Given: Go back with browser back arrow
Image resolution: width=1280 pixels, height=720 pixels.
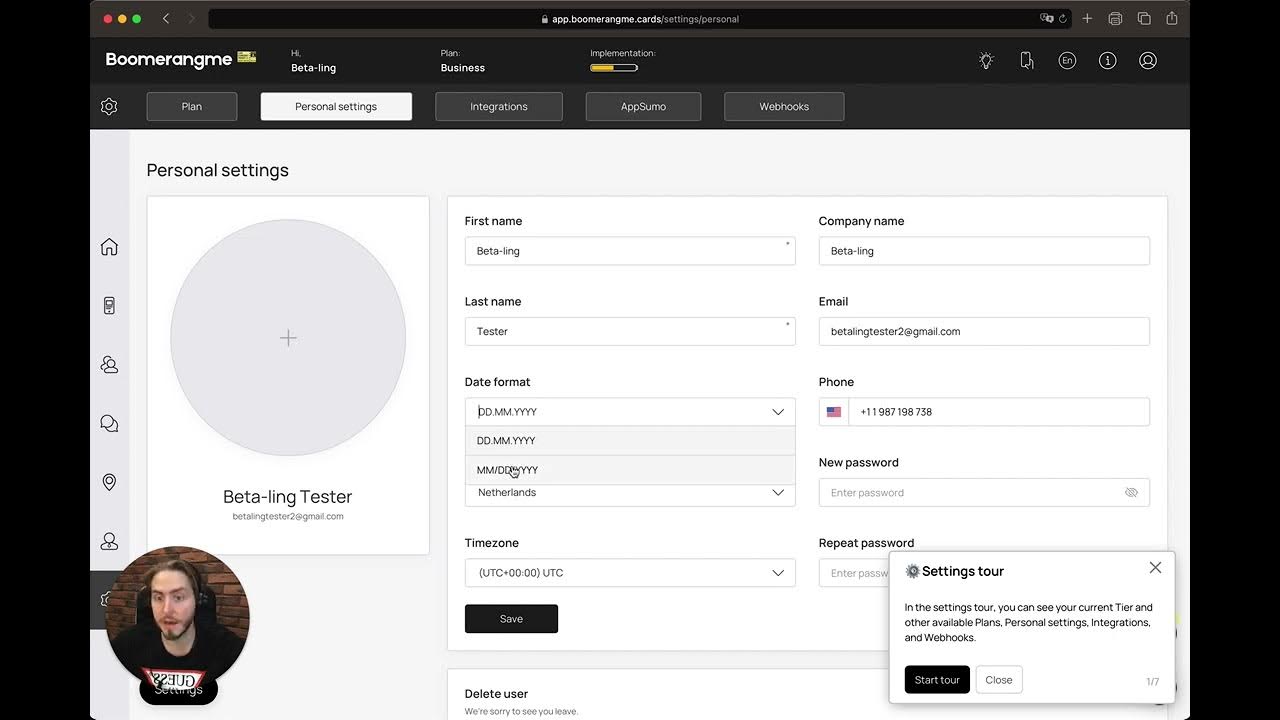Looking at the screenshot, I should coord(165,18).
